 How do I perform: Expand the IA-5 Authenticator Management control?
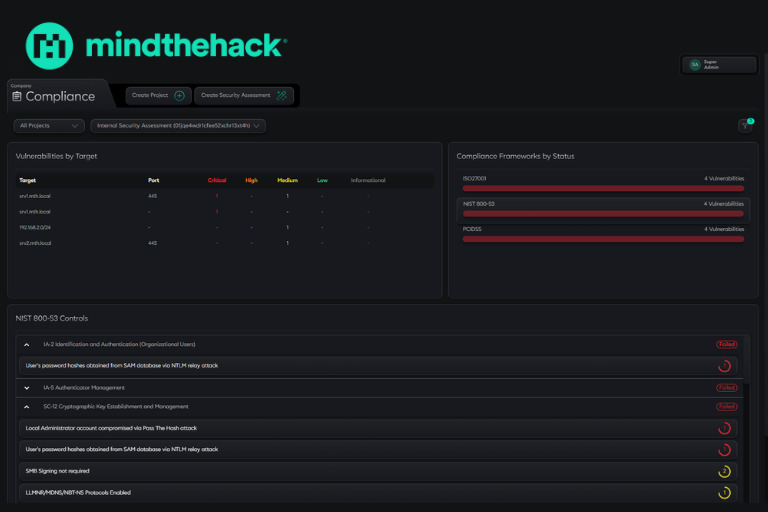pyautogui.click(x=27, y=387)
